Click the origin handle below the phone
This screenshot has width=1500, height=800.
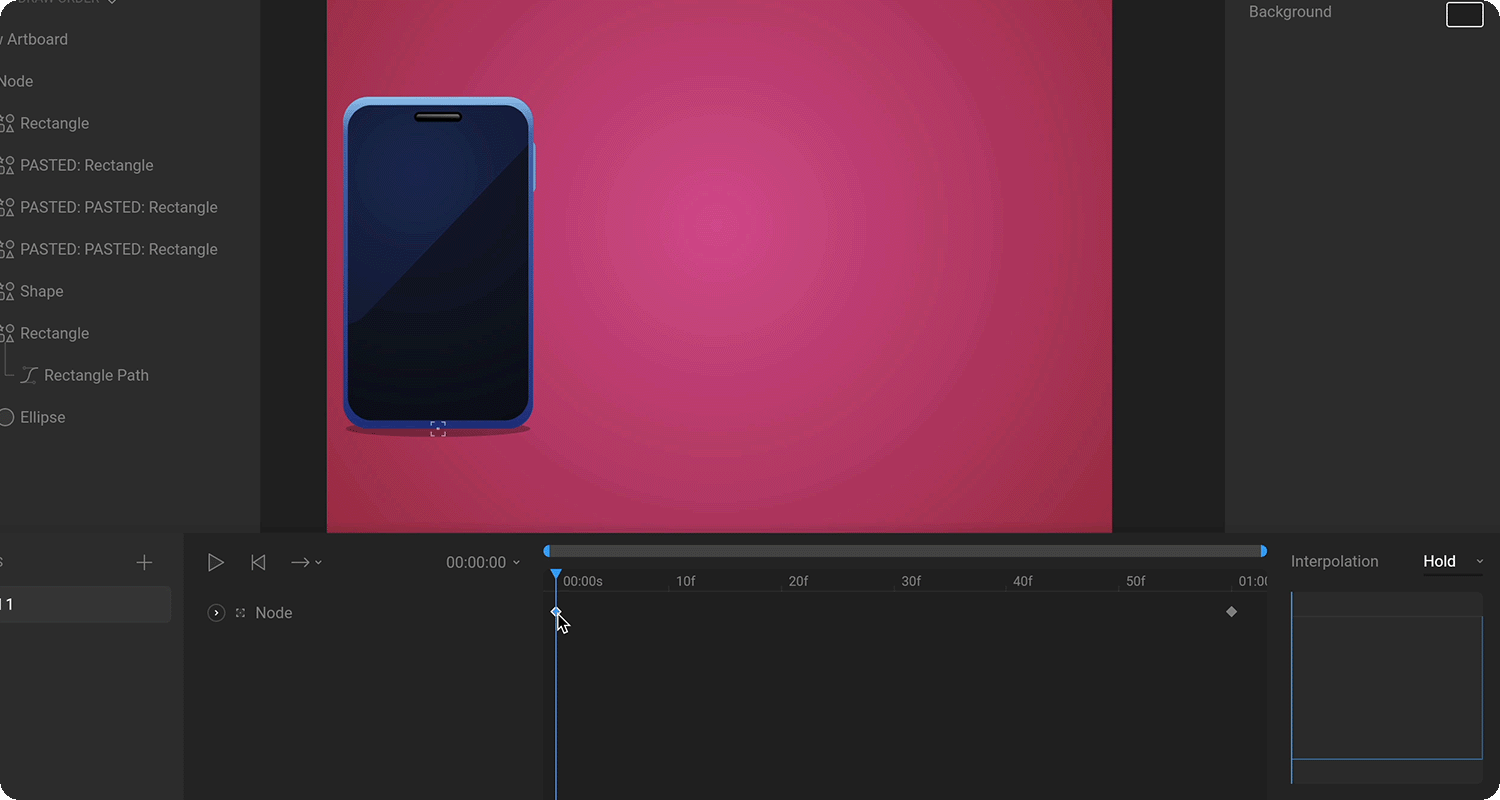tap(438, 429)
